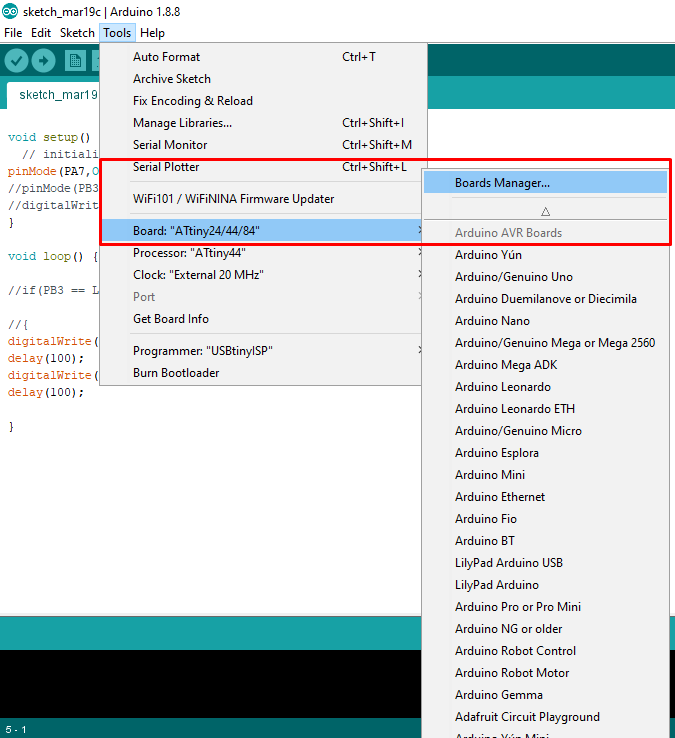Click Get Board Info
The width and height of the screenshot is (675, 738).
(x=262, y=319)
